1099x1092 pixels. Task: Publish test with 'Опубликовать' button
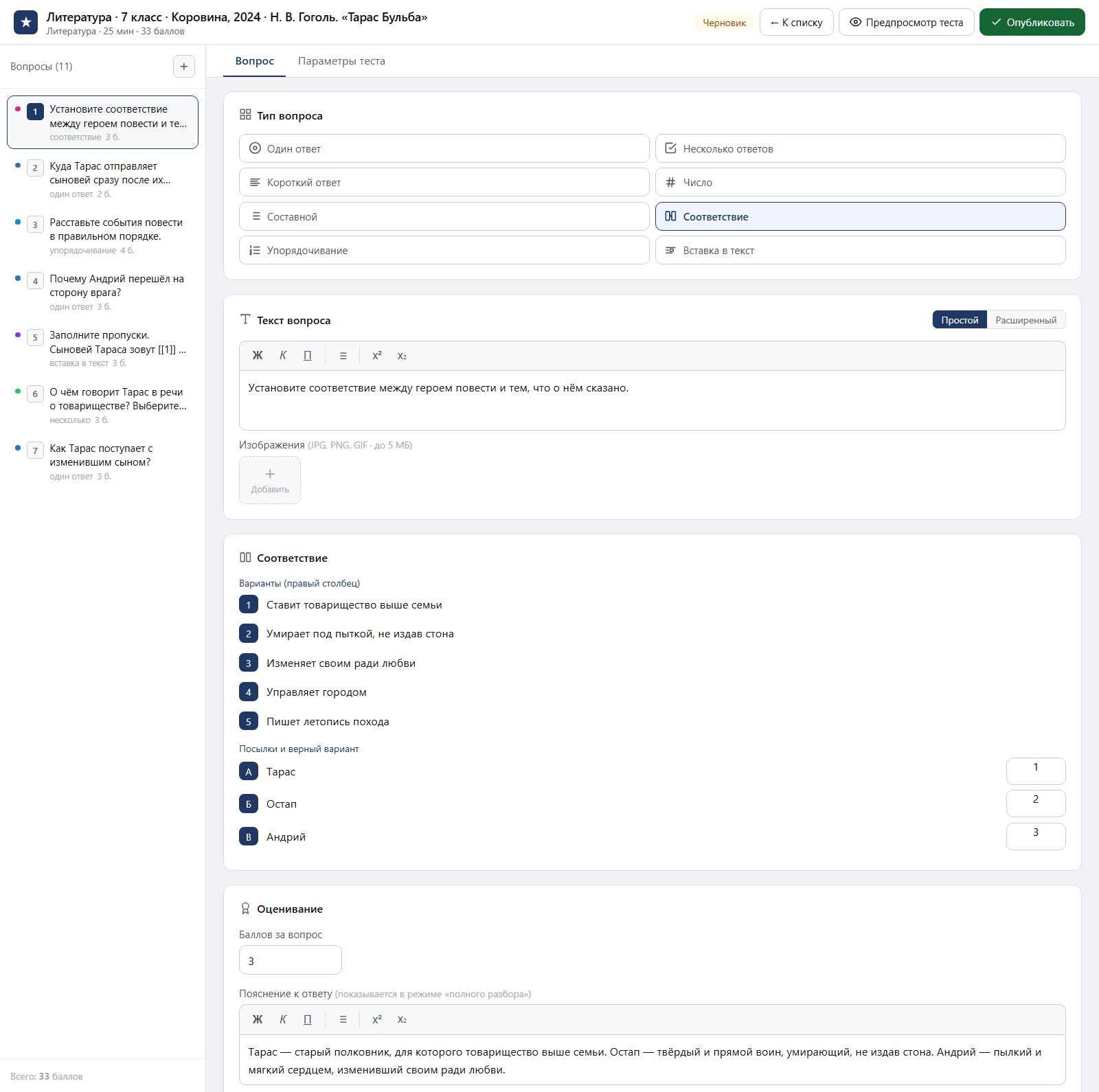pos(1032,22)
